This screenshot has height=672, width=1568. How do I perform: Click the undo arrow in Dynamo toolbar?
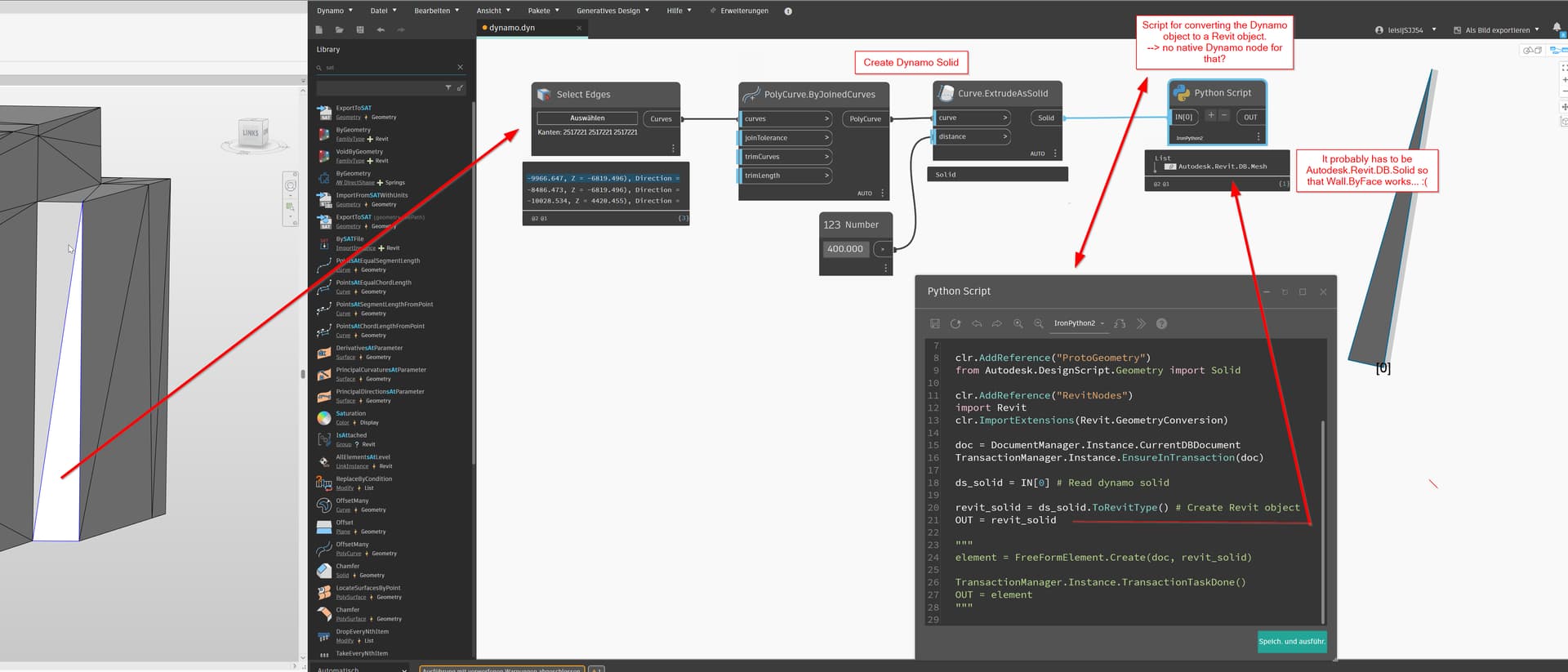(381, 30)
